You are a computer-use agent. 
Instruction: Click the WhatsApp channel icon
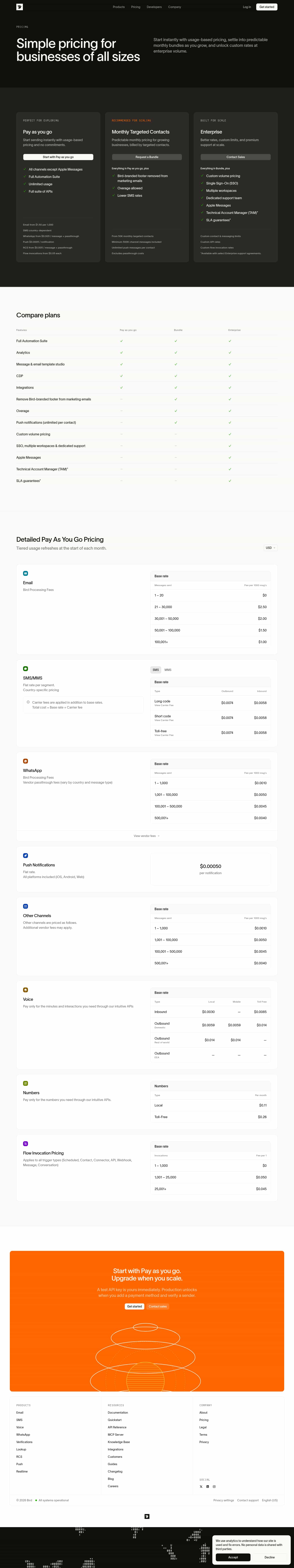coord(26,761)
